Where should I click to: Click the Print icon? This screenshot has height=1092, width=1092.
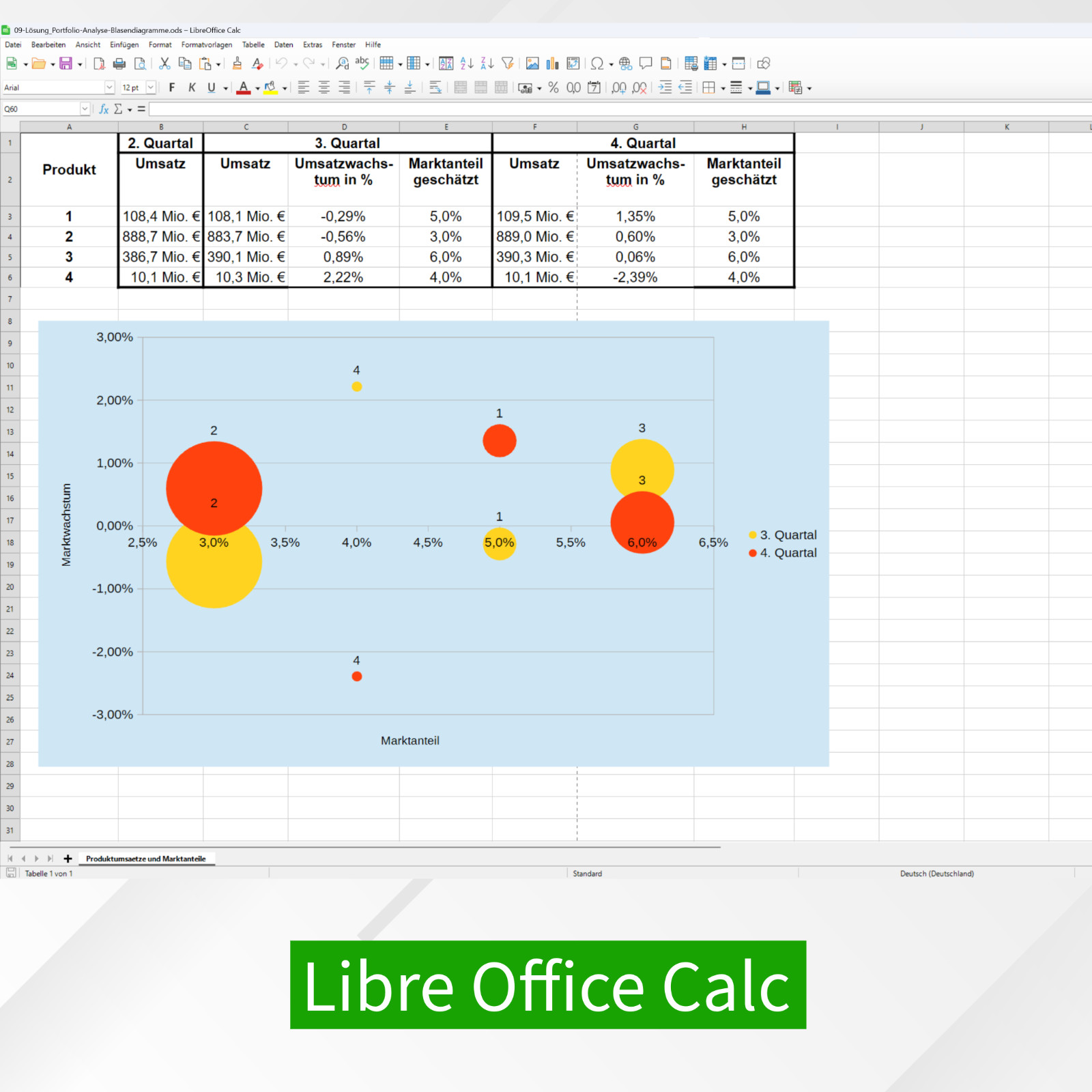point(119,63)
